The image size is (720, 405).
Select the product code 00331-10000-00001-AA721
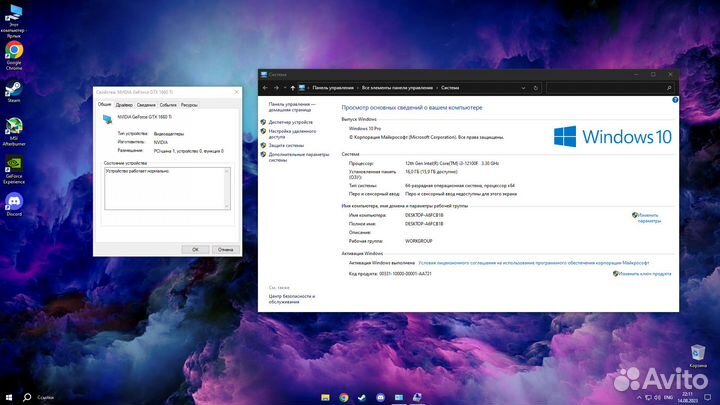click(x=405, y=274)
